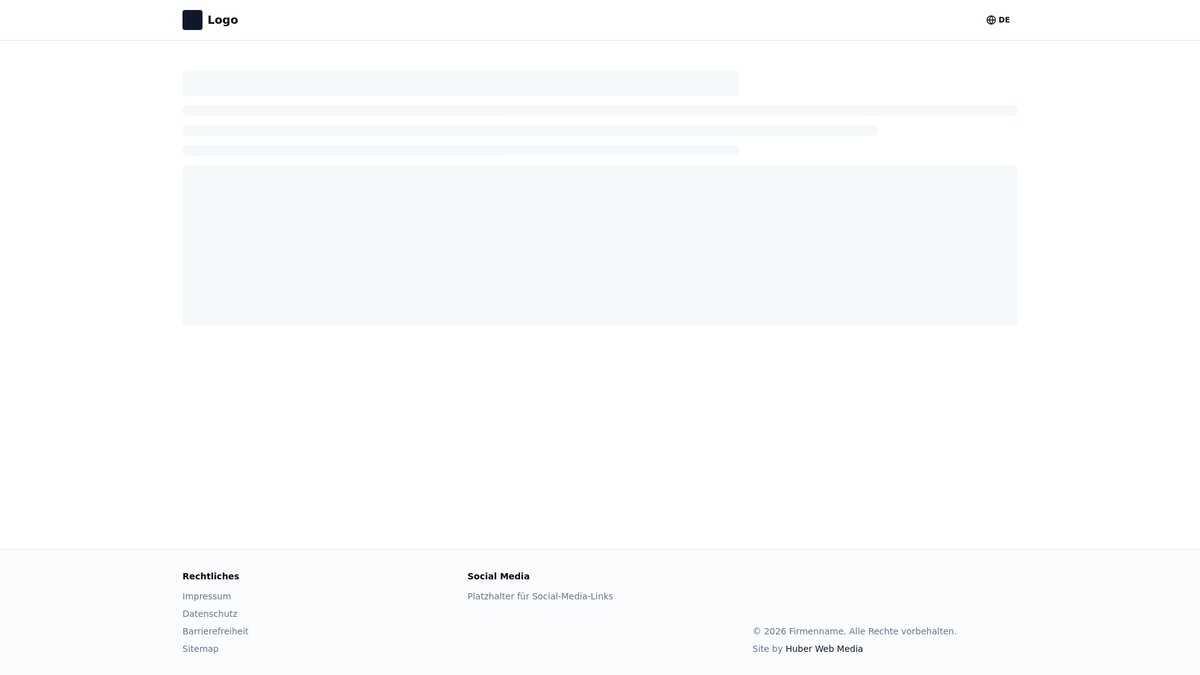Viewport: 1200px width, 675px height.
Task: Visit the Huber Web Media link
Action: point(824,649)
